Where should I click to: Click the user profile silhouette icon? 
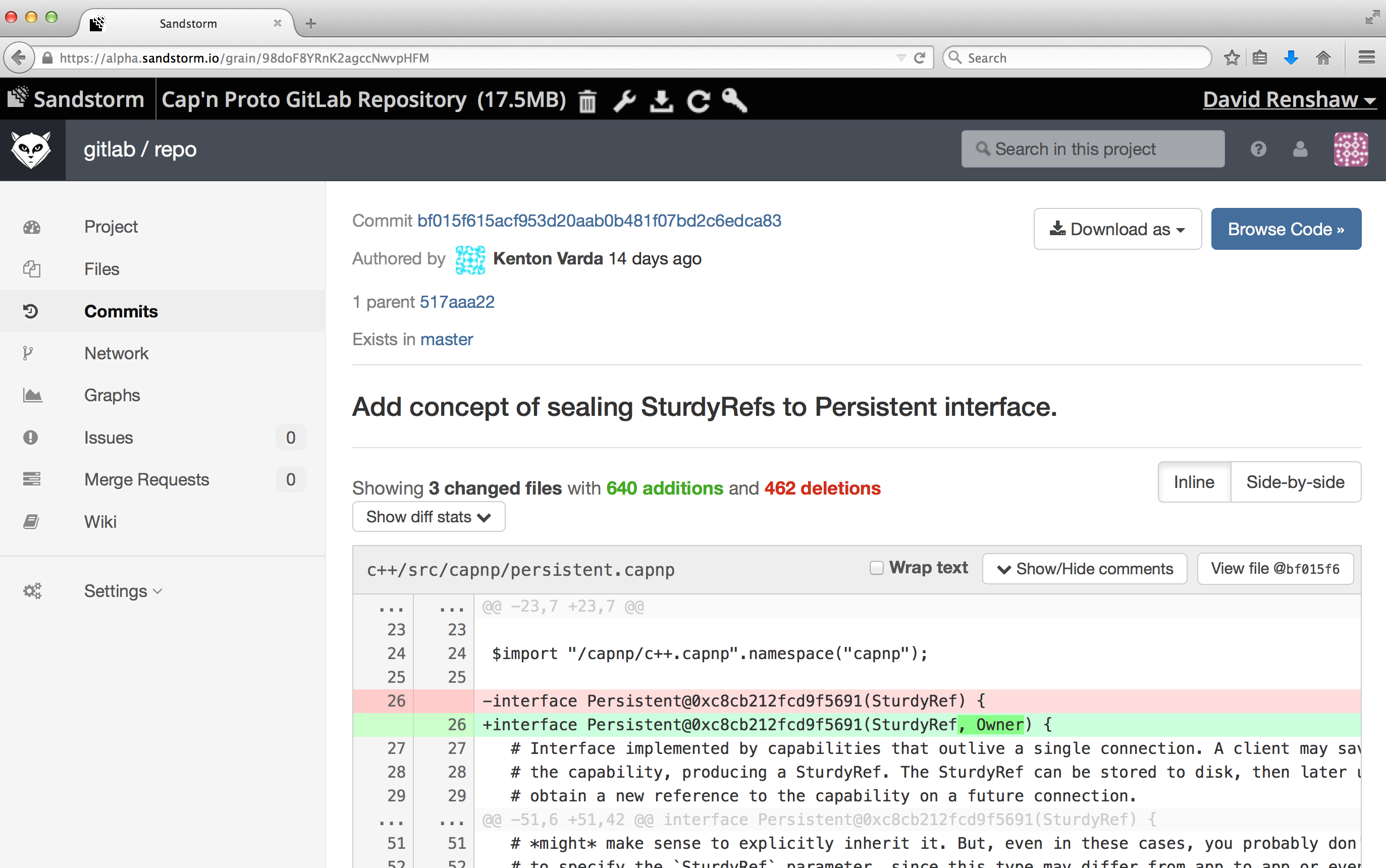coord(1300,149)
